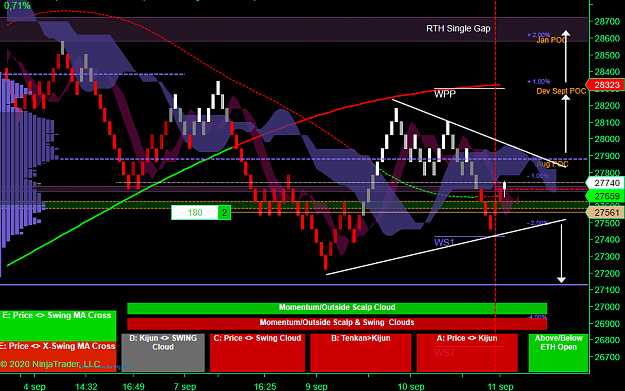
Task: Click the 'C: Price <> Swing Cloud' box
Action: click(x=257, y=353)
